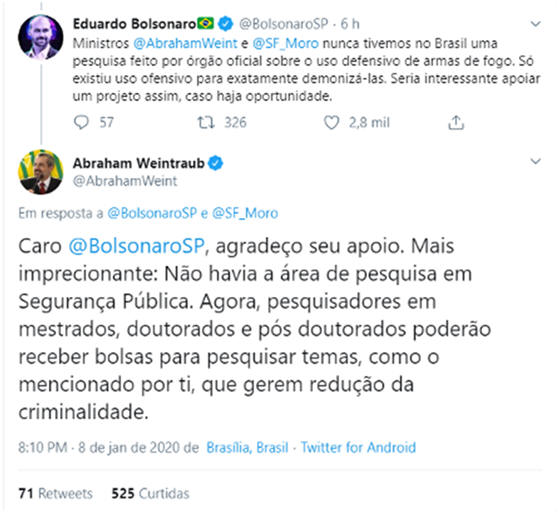
Task: Open @AbrahamWeint mention in Eduardo's tweet
Action: [185, 43]
